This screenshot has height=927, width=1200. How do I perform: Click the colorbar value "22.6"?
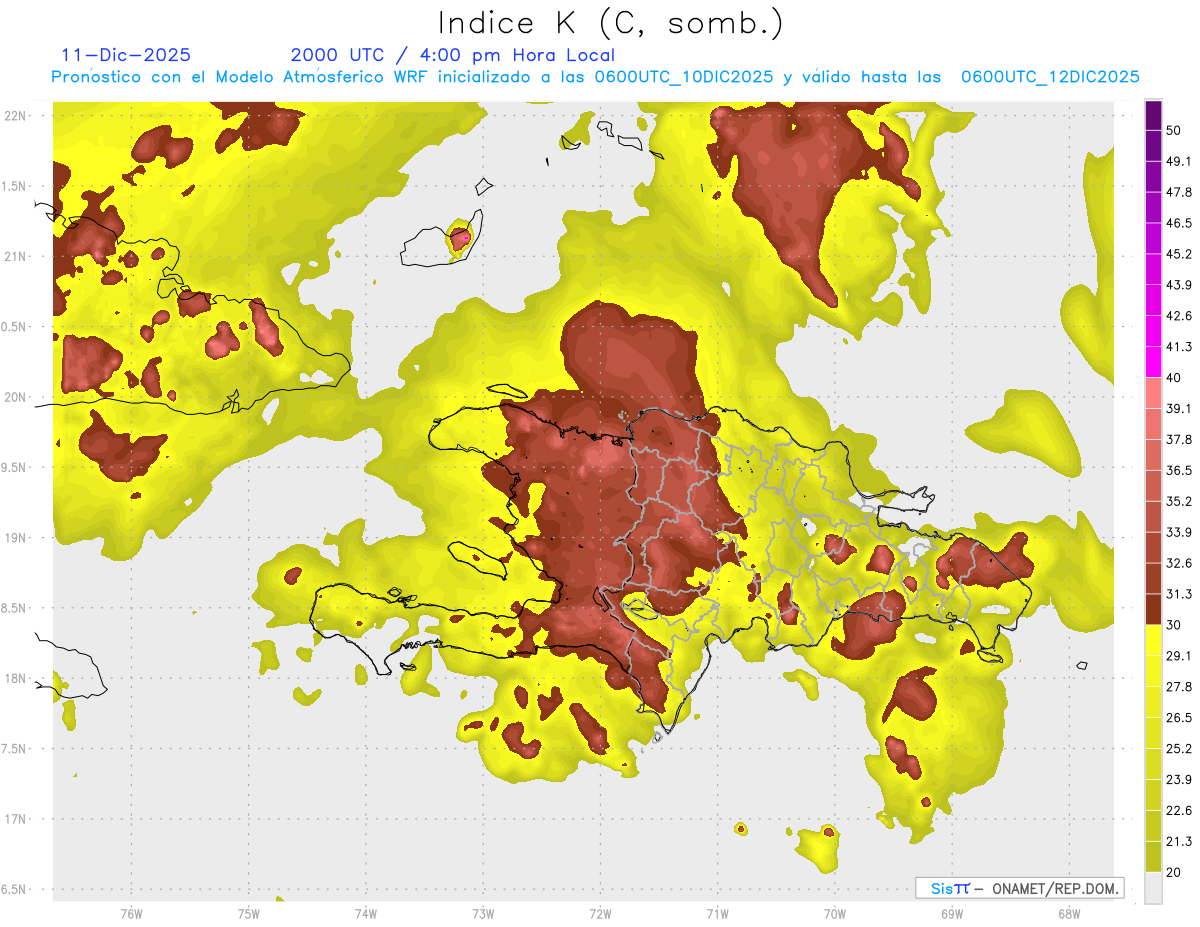tap(1179, 810)
